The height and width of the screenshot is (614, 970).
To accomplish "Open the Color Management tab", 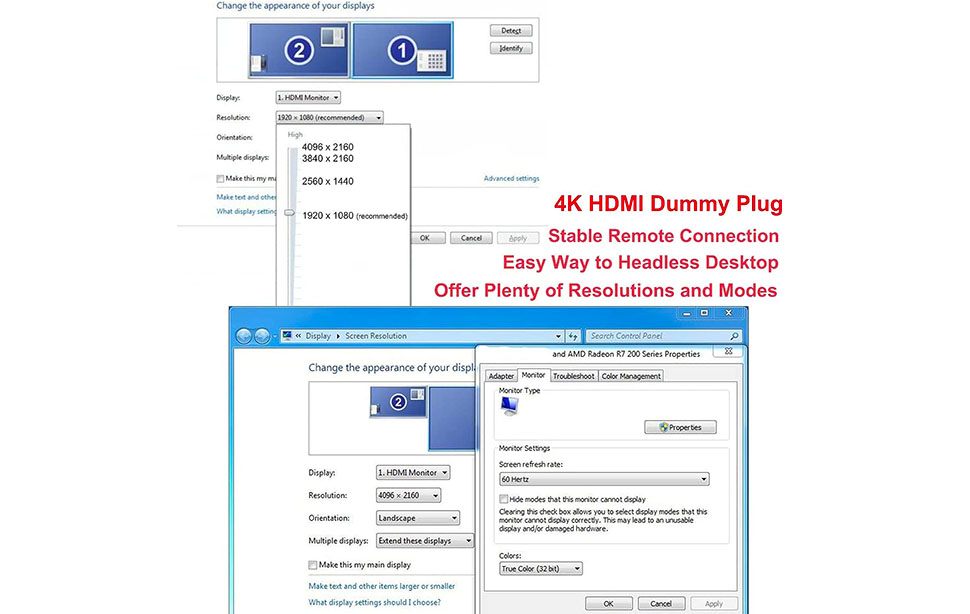I will point(631,376).
